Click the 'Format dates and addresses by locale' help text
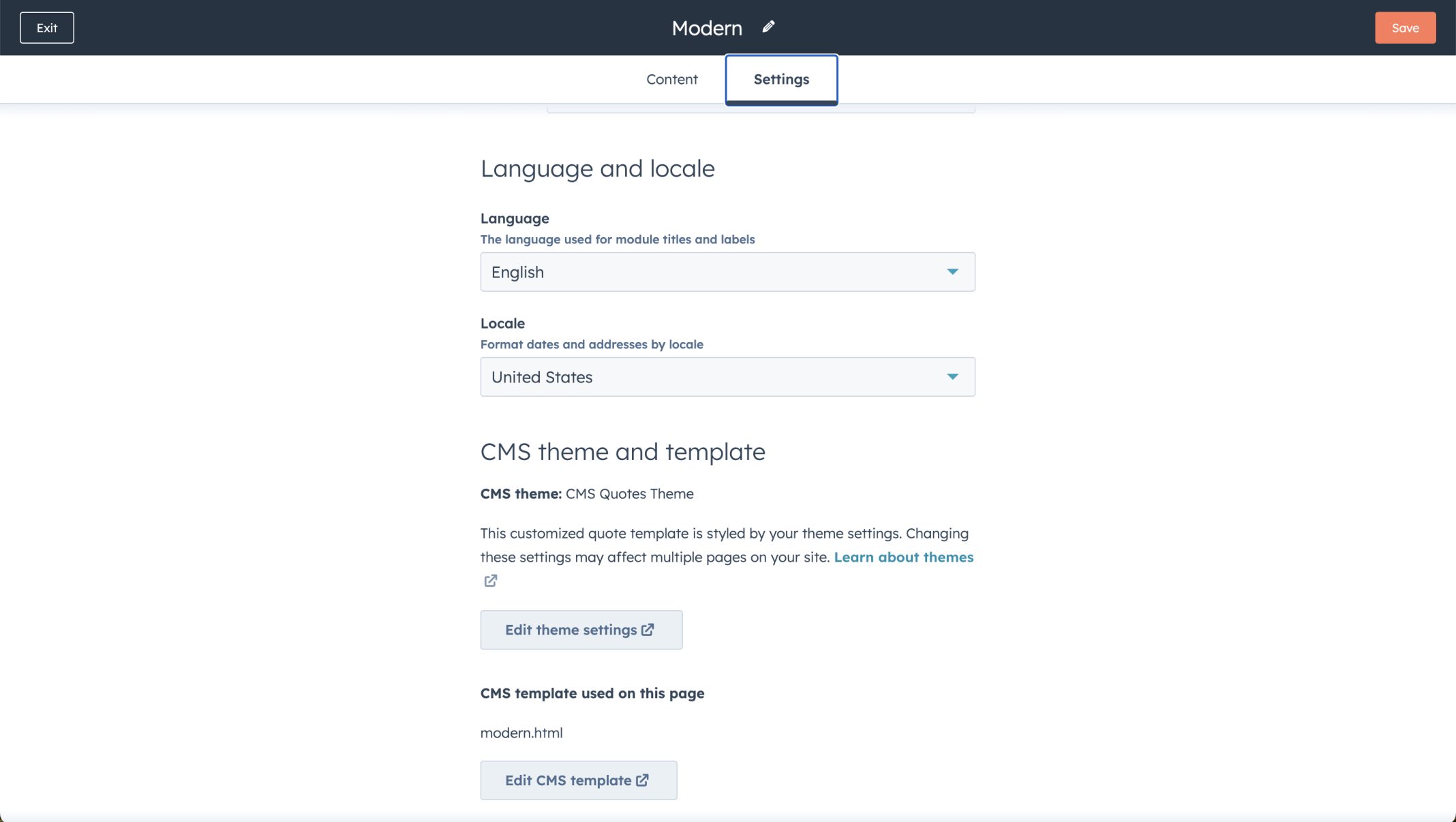This screenshot has width=1456, height=822. click(x=592, y=344)
